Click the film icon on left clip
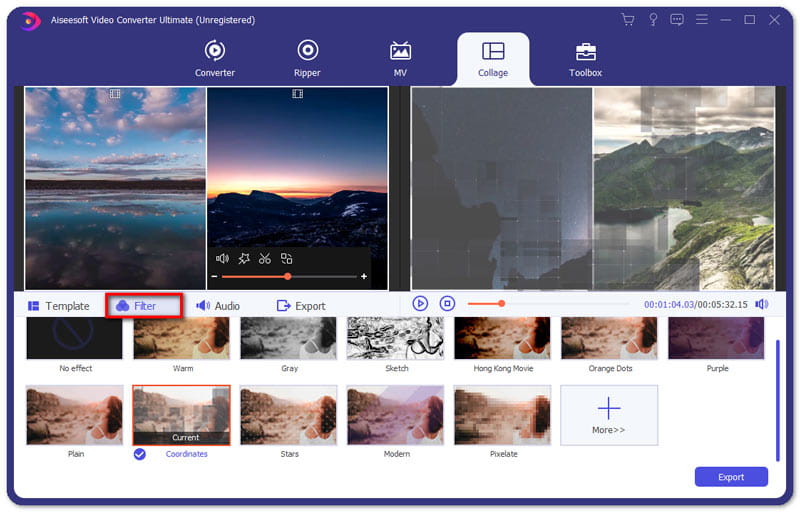 point(115,94)
